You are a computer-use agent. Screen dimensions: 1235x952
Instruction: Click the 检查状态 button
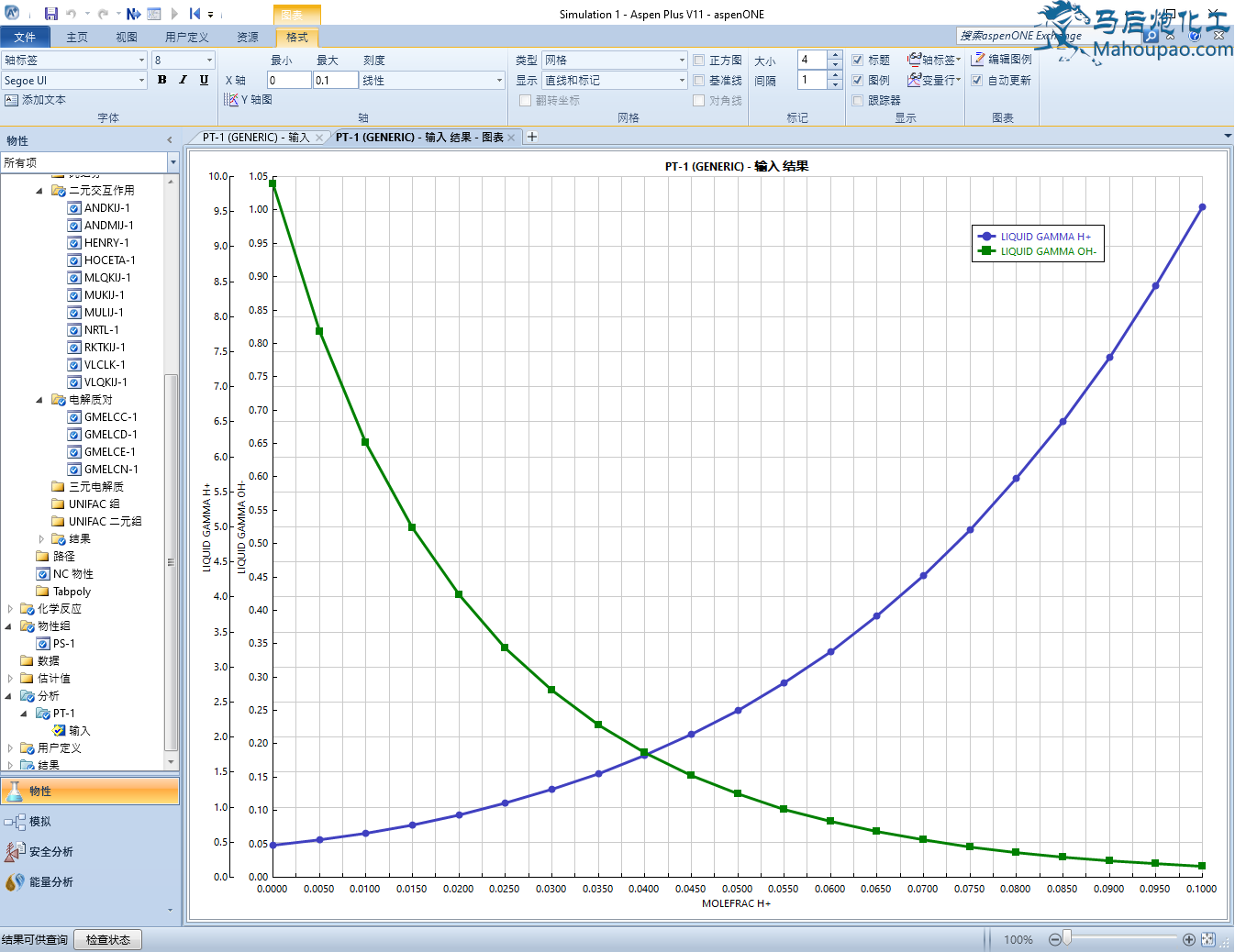click(x=108, y=940)
